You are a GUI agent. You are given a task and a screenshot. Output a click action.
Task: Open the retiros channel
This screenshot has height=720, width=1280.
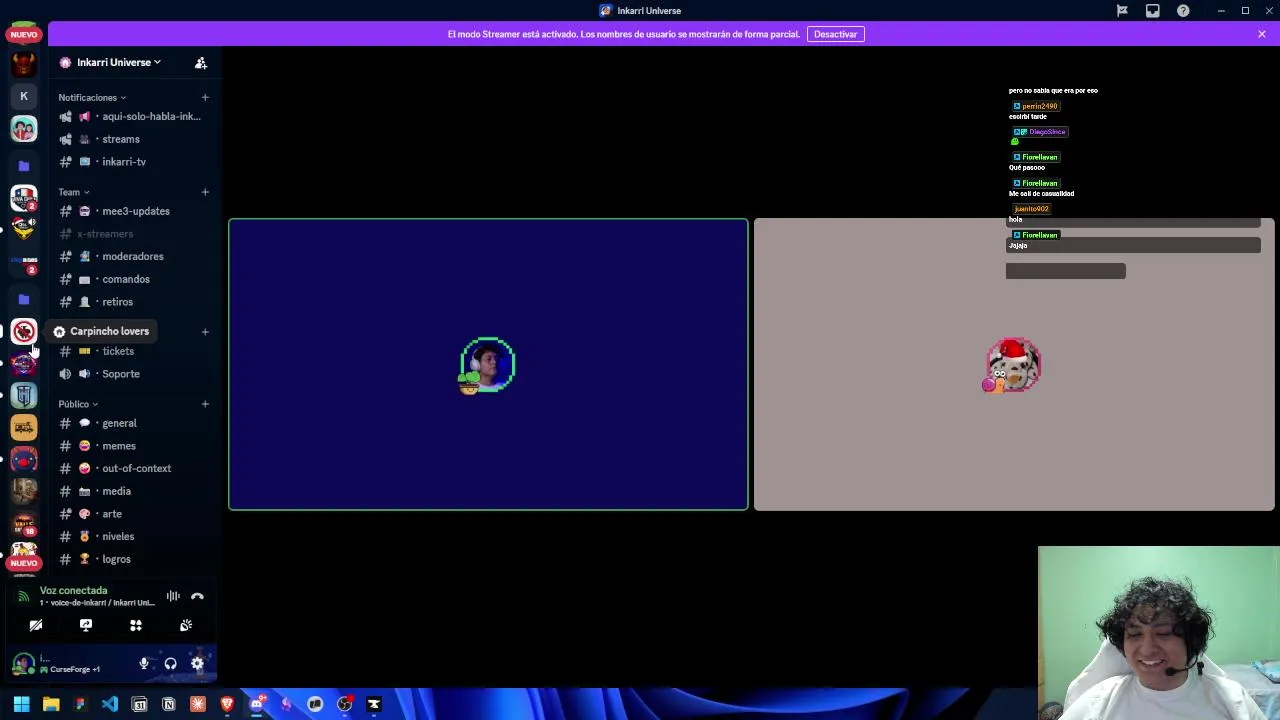click(x=132, y=302)
